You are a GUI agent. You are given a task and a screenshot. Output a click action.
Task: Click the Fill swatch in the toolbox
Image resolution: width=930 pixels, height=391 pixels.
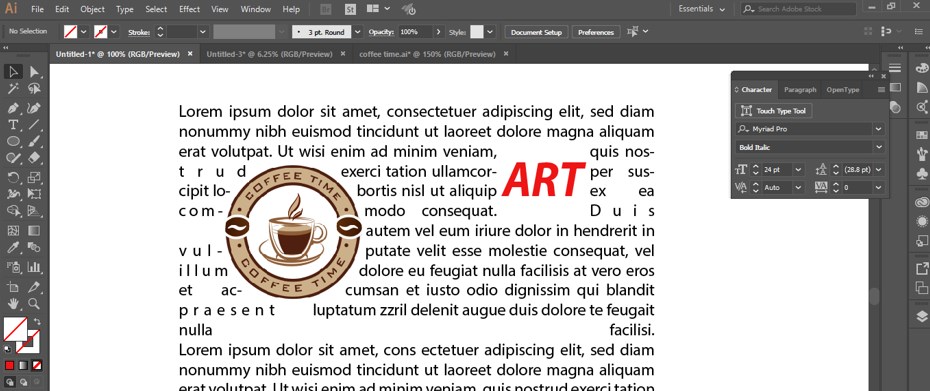pos(15,329)
